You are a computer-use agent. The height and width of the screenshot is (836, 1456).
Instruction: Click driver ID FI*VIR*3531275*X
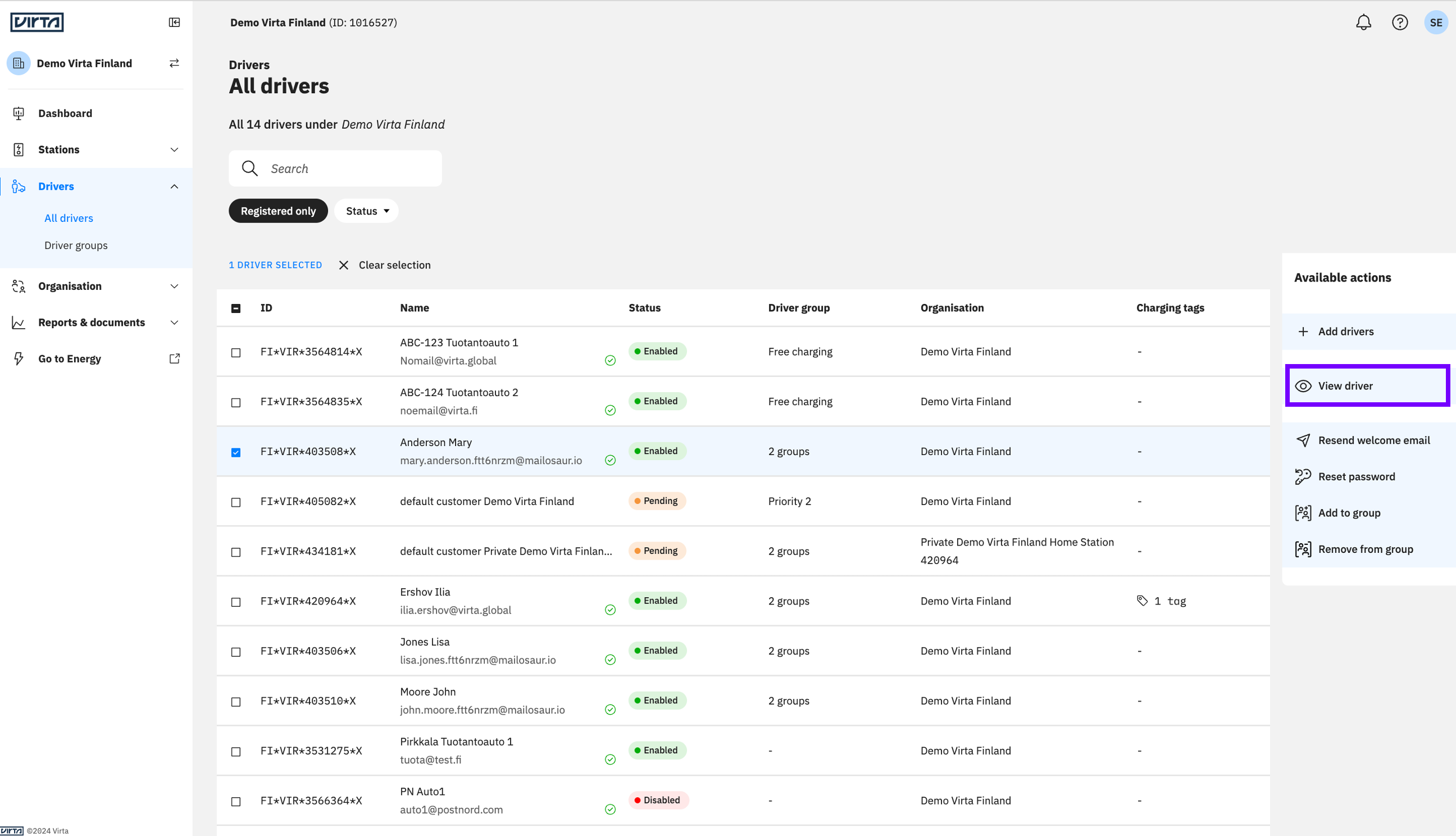311,751
